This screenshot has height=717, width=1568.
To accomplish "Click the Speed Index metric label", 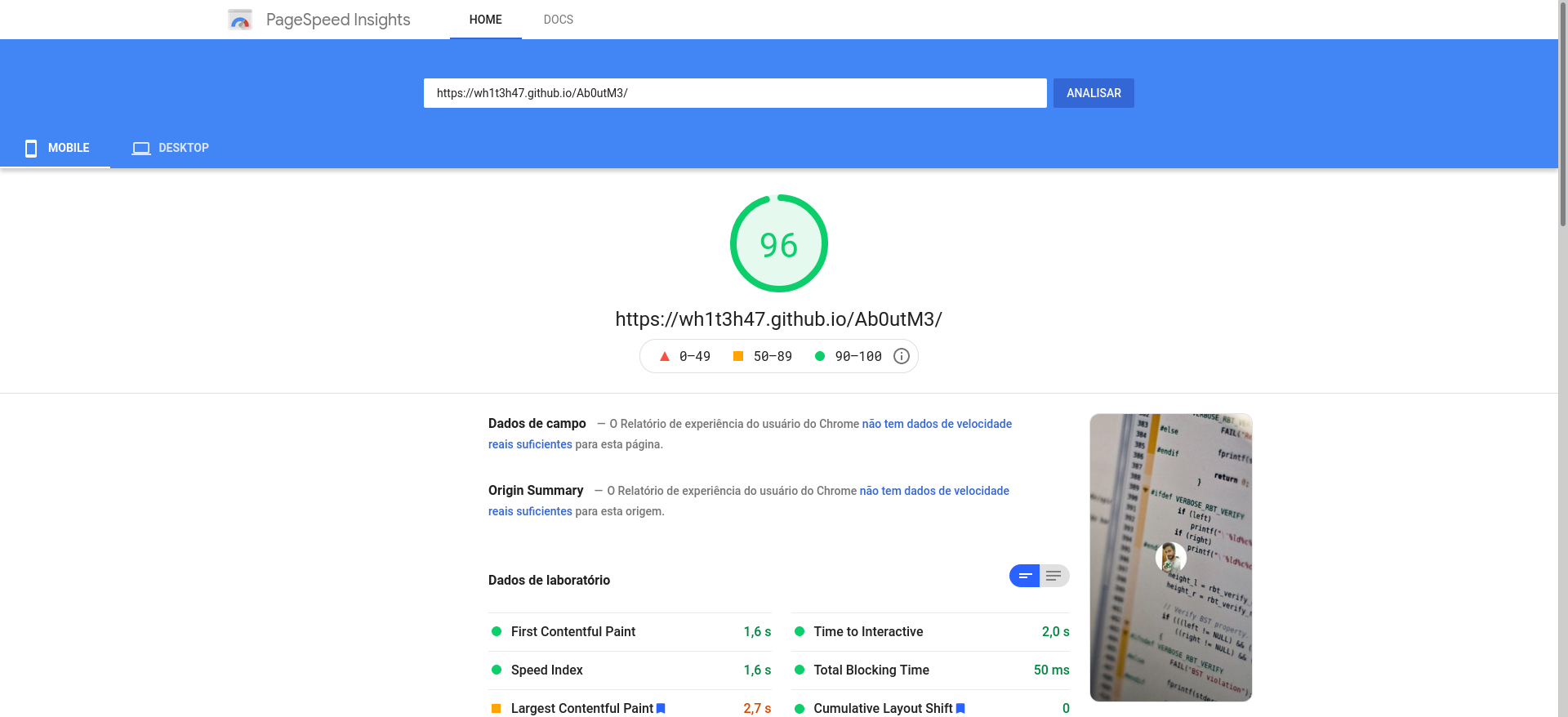I will (547, 670).
